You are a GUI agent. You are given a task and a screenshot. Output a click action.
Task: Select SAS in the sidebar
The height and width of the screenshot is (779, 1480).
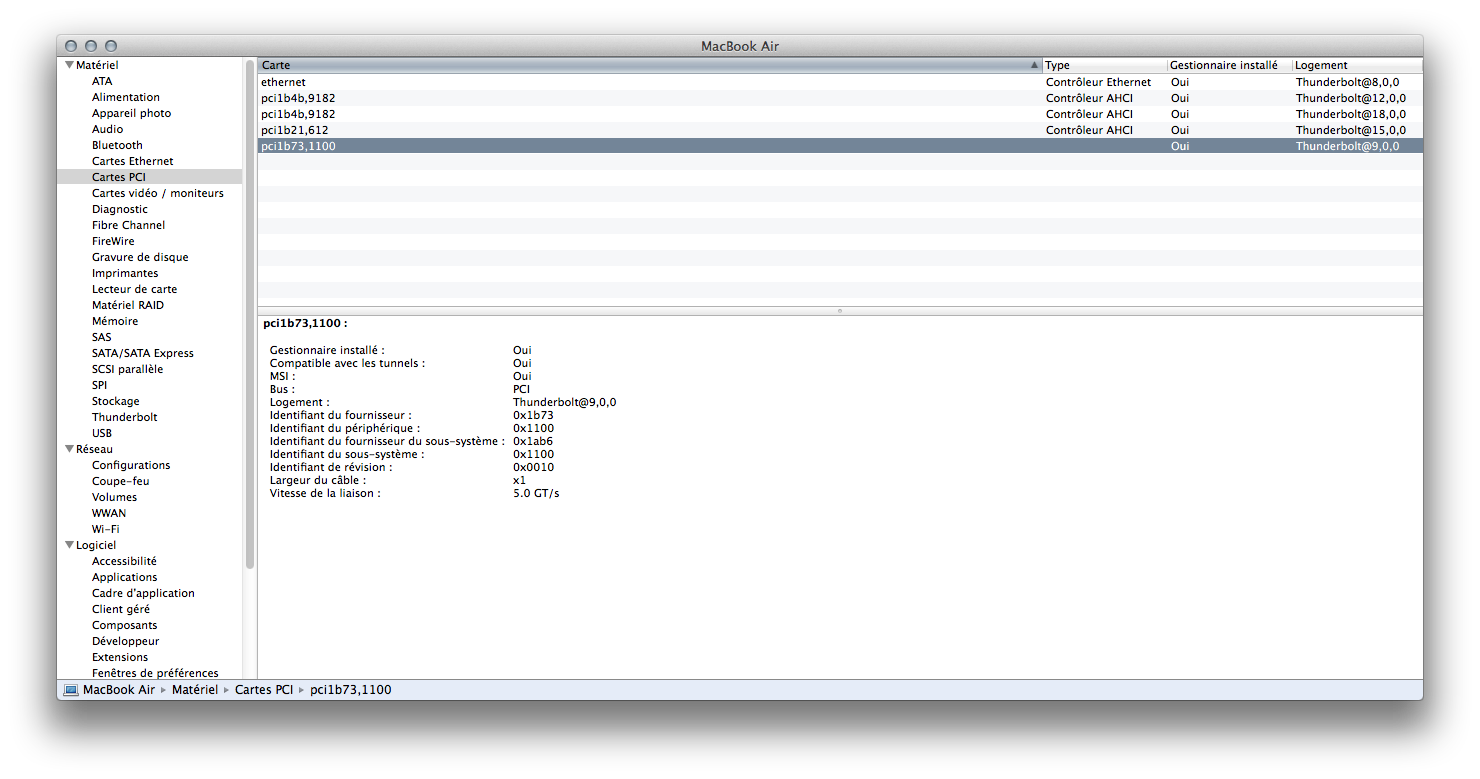pos(102,337)
